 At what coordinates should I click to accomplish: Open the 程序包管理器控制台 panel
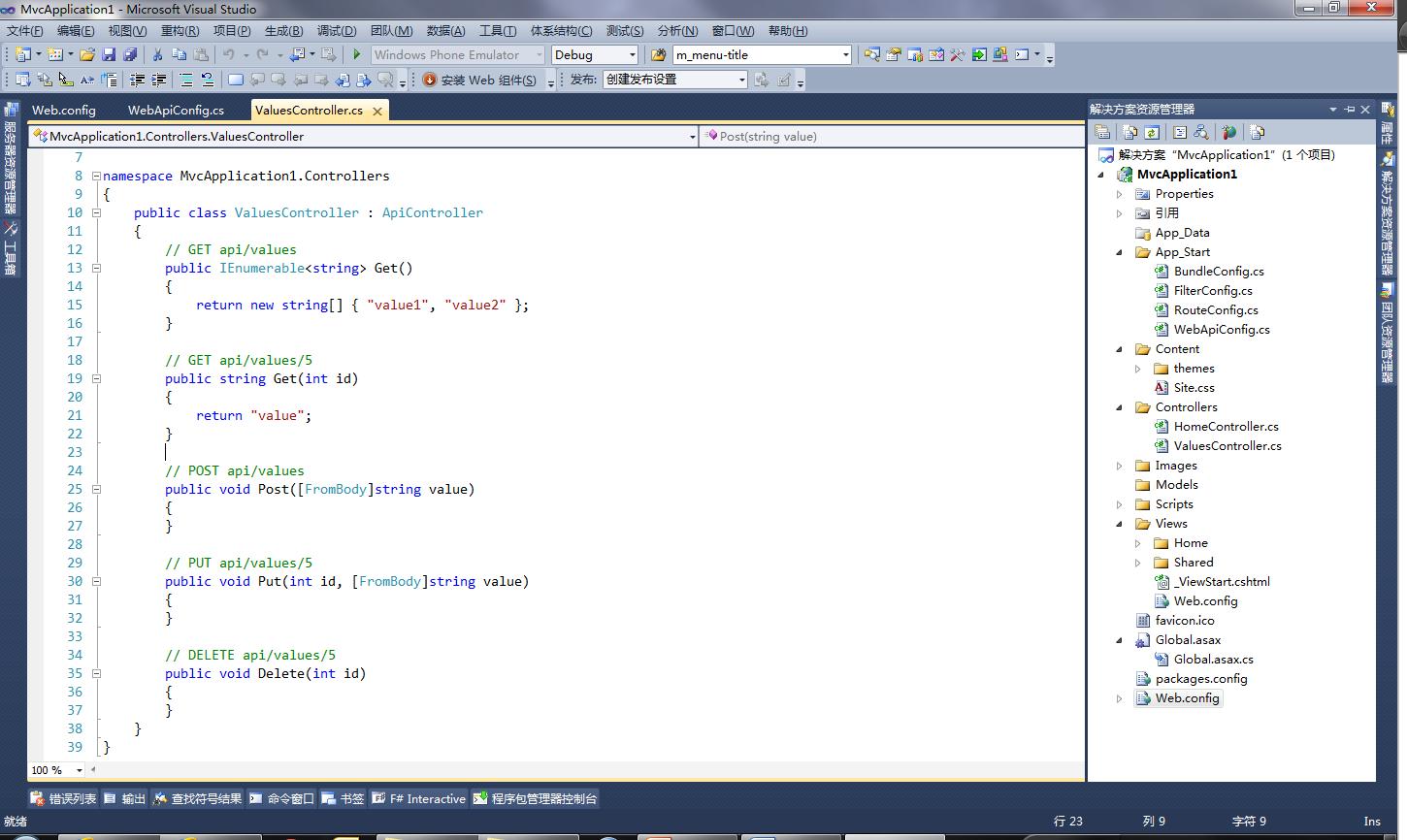[x=535, y=799]
